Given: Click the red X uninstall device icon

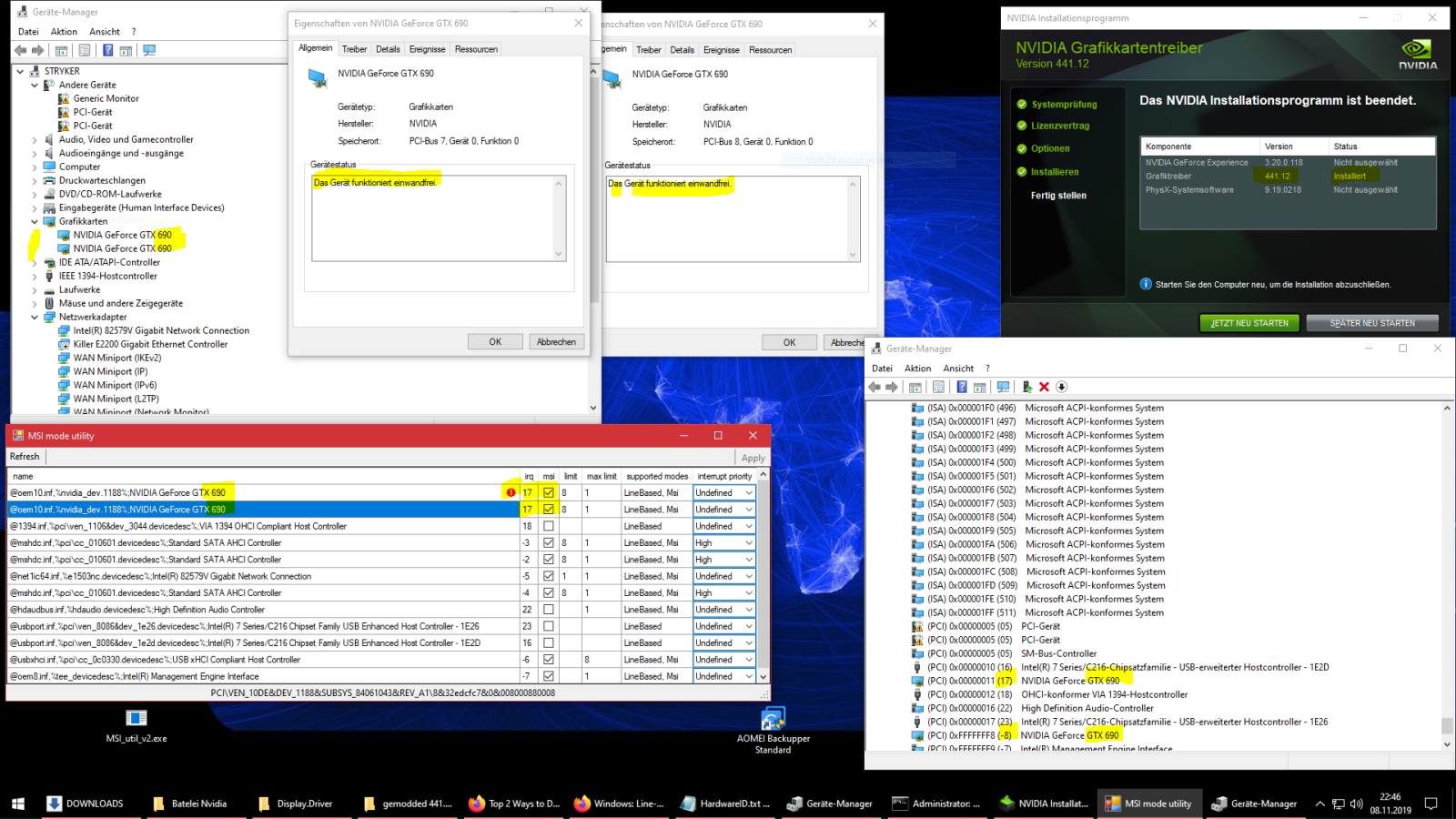Looking at the screenshot, I should [x=1044, y=387].
